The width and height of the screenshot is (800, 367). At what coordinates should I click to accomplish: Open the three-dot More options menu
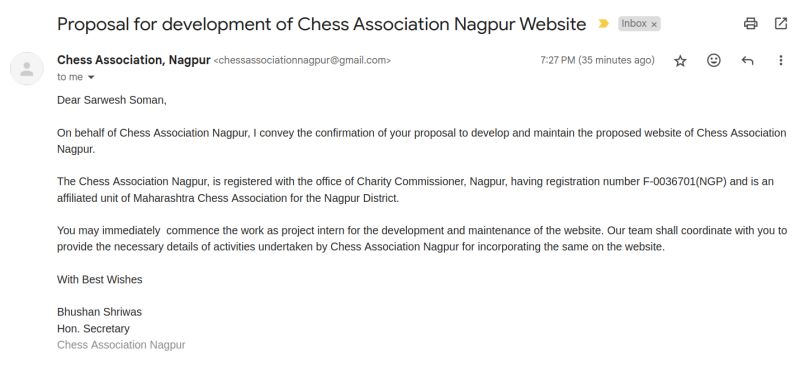click(x=781, y=61)
